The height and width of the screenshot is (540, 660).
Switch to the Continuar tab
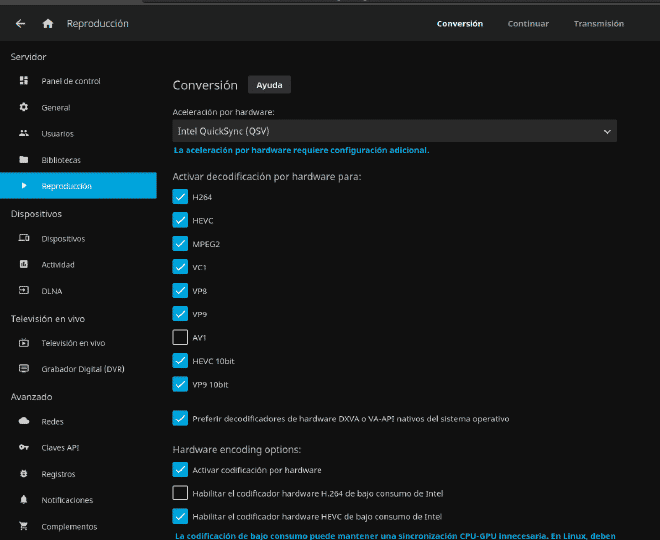click(528, 24)
